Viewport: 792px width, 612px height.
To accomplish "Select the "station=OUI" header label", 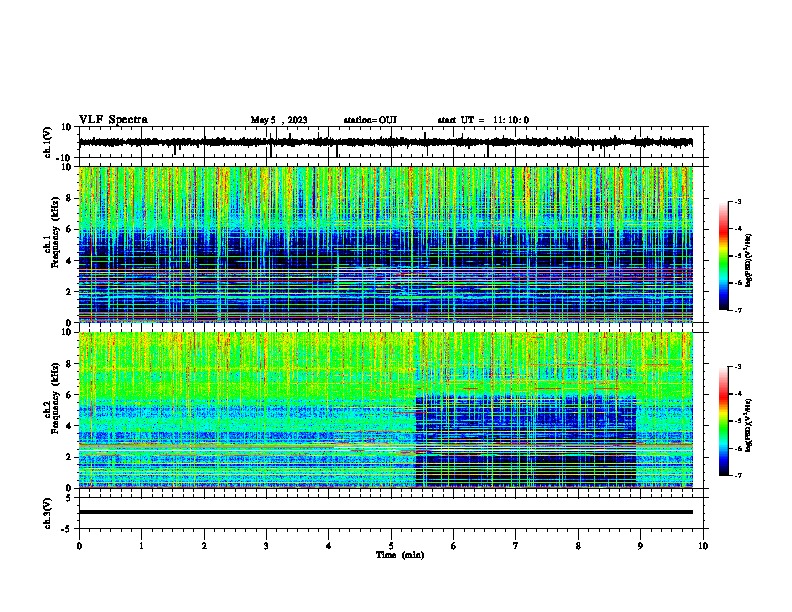I will pyautogui.click(x=370, y=120).
